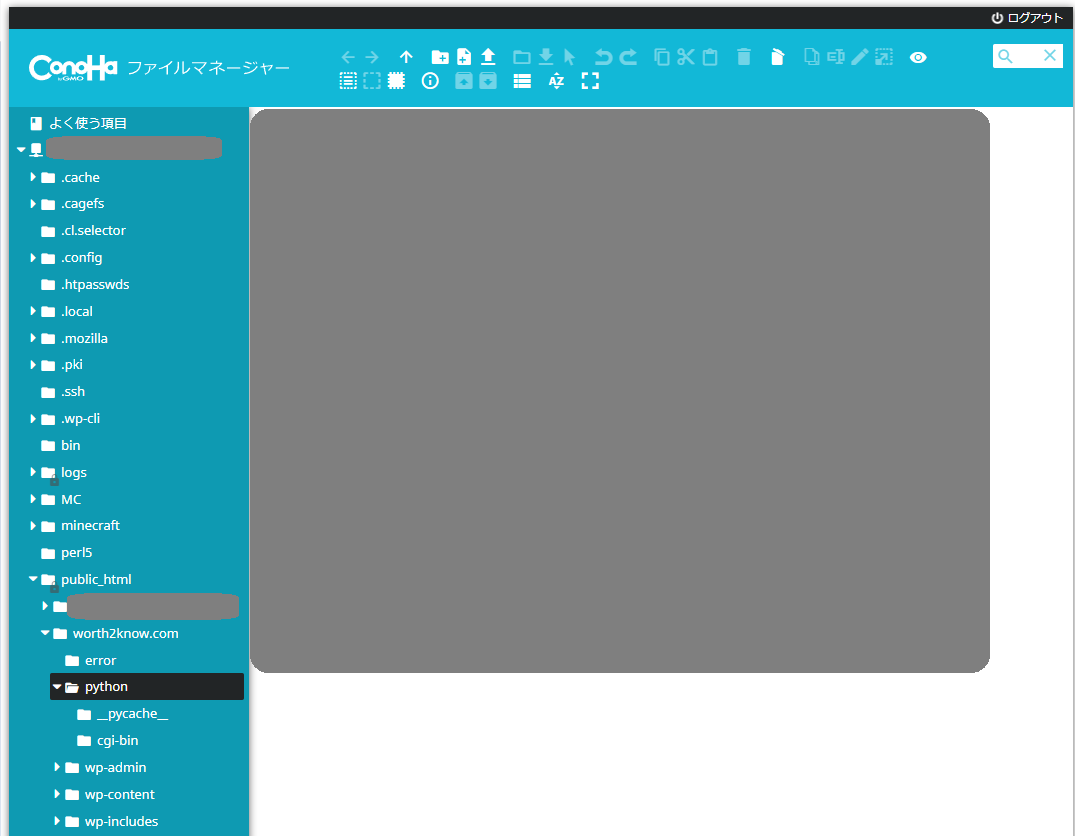Open よく使う項目 favorites entry
1075x836 pixels.
(x=88, y=123)
